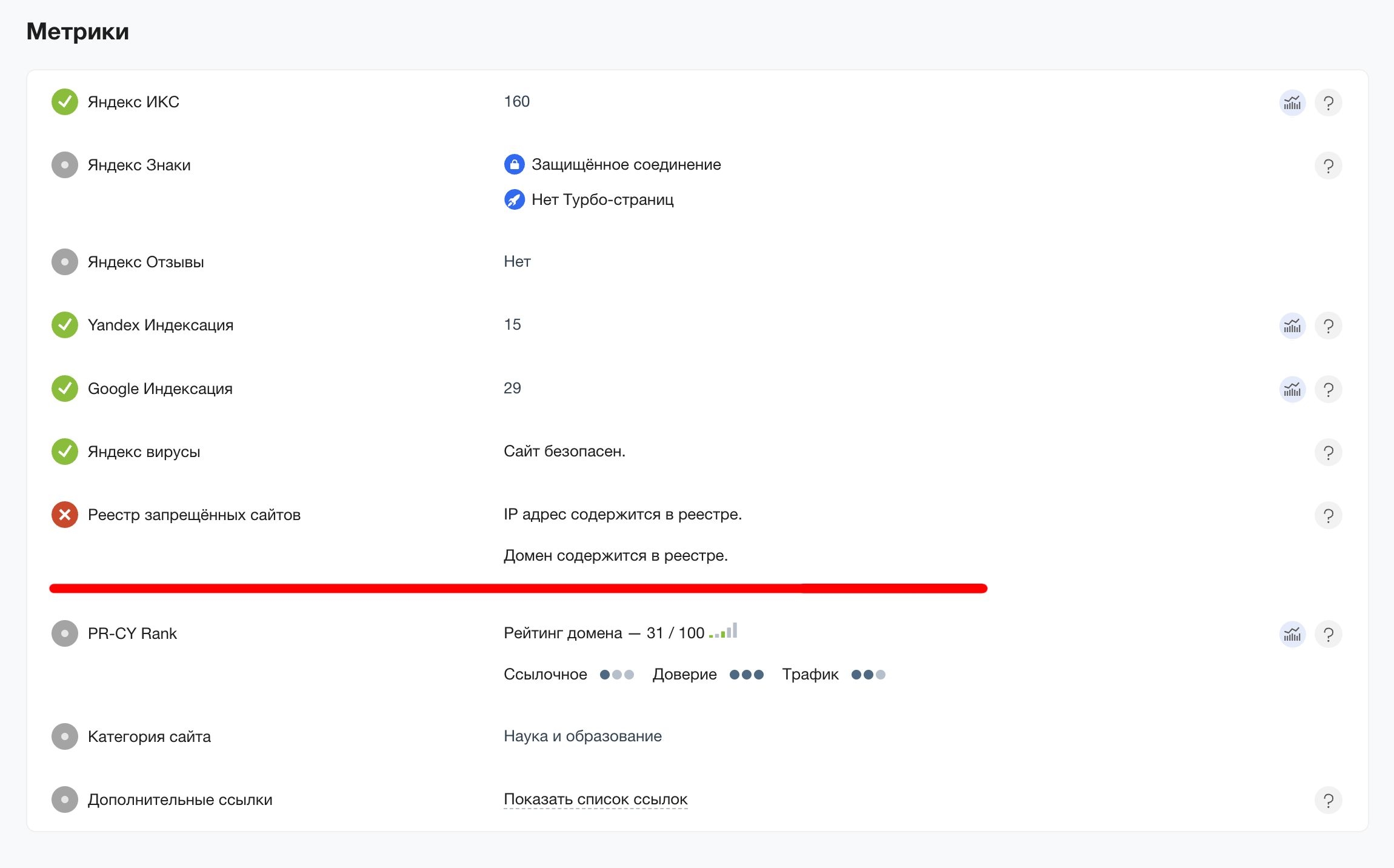Image resolution: width=1394 pixels, height=868 pixels.
Task: Toggle the gray status circle beside Яндекс Отзывы
Action: tap(64, 262)
